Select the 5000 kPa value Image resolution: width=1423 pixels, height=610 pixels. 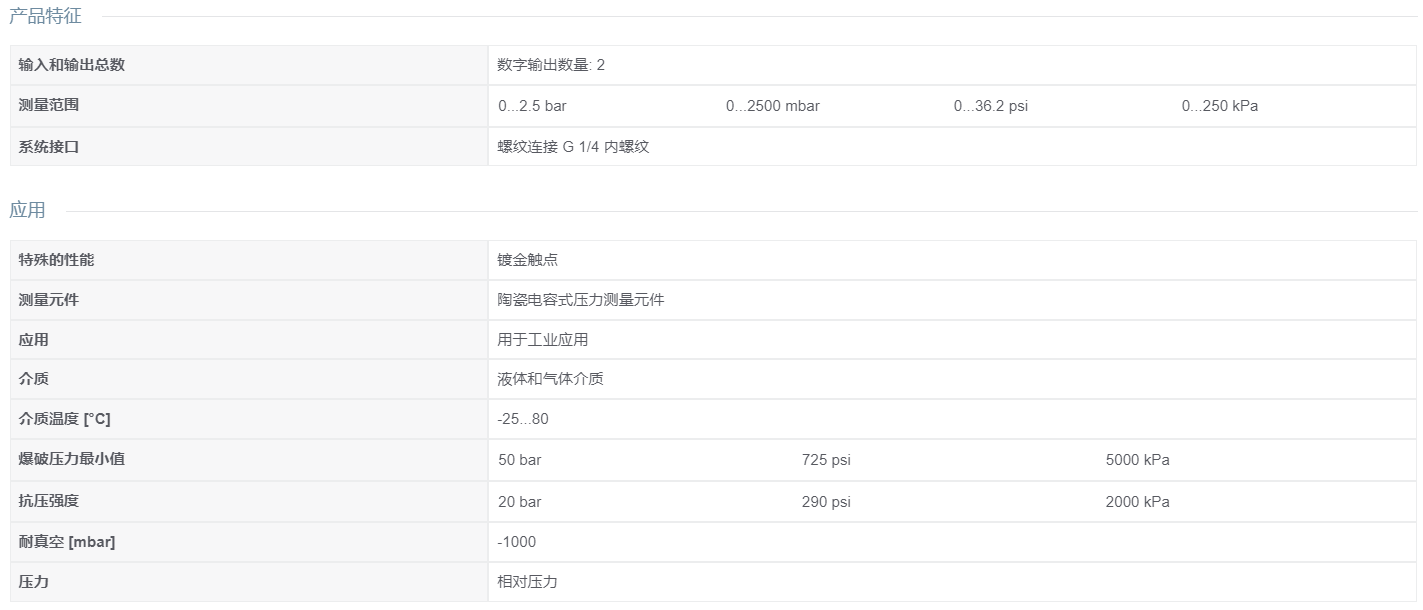[x=1137, y=460]
